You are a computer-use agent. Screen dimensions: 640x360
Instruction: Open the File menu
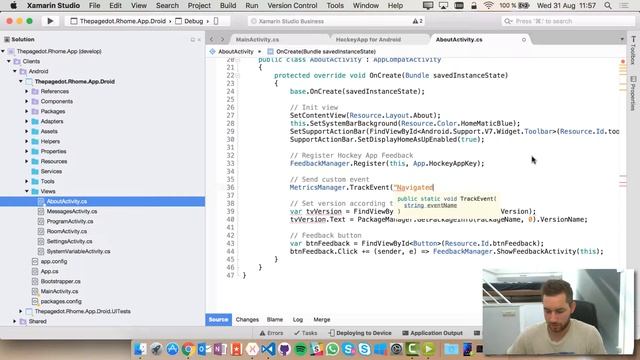(x=94, y=6)
